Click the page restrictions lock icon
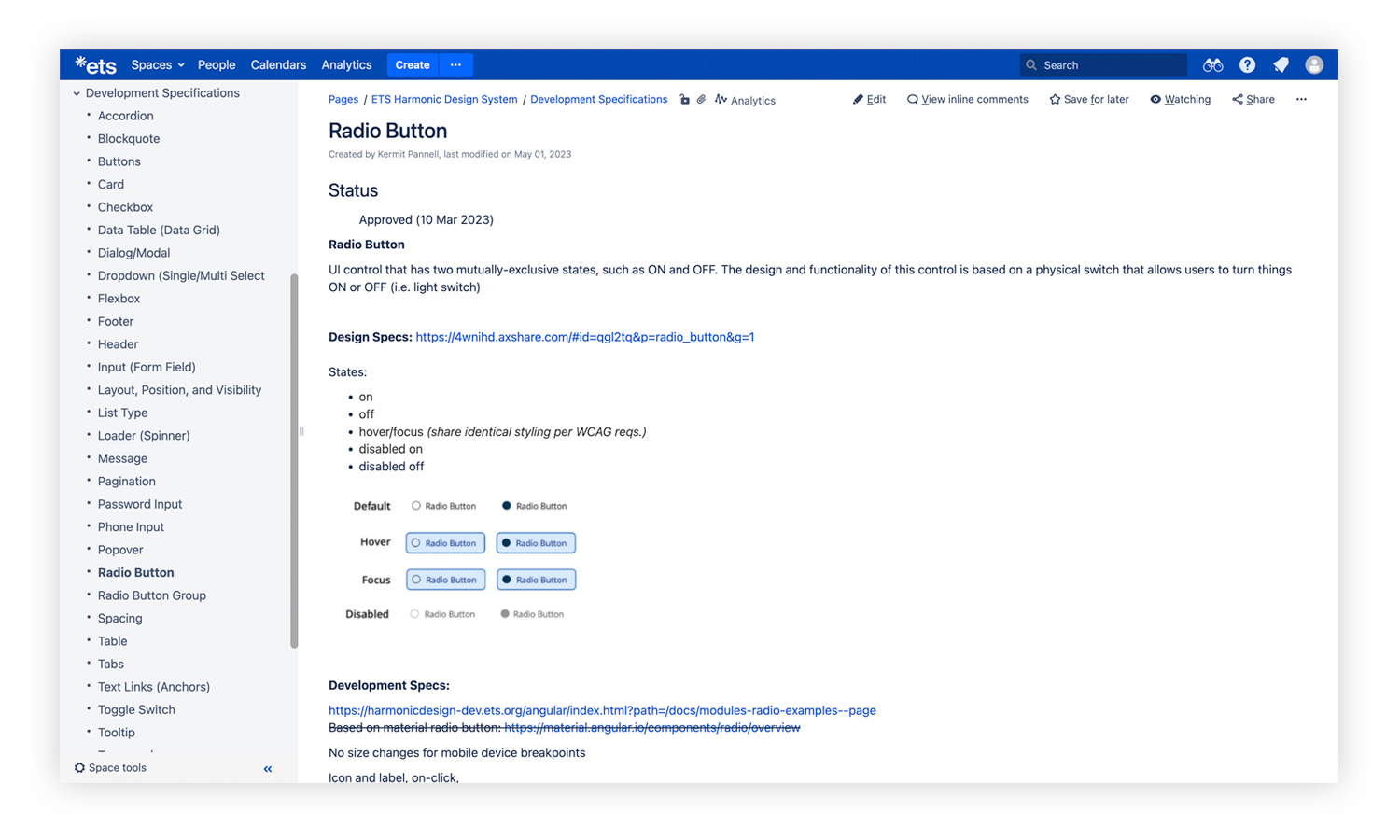 pyautogui.click(x=685, y=99)
